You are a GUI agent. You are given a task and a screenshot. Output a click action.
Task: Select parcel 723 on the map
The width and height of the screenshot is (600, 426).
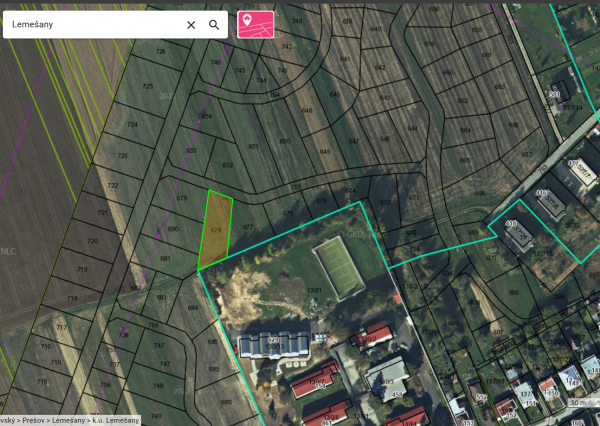[122, 155]
